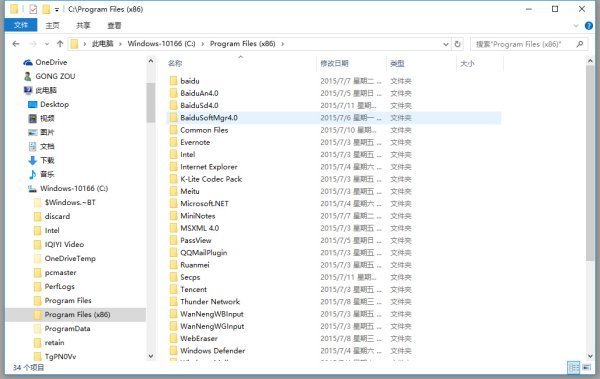Open the recent locations dropdown arrow
The height and width of the screenshot is (379, 600).
click(47, 44)
